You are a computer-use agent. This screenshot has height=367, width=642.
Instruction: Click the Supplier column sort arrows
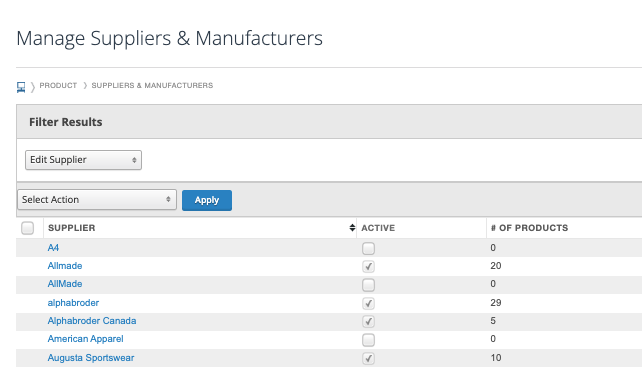coord(352,228)
